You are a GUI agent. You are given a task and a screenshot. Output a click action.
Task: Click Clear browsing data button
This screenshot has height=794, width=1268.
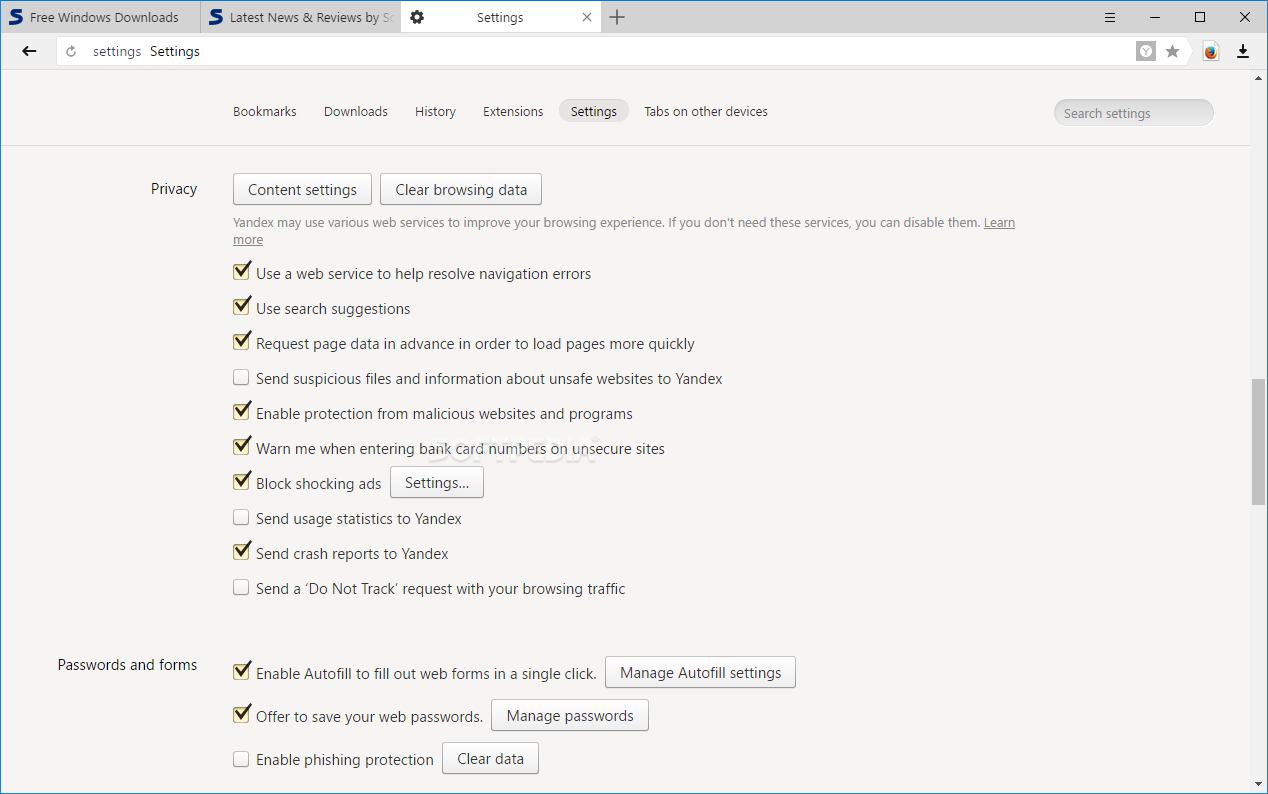(x=461, y=190)
